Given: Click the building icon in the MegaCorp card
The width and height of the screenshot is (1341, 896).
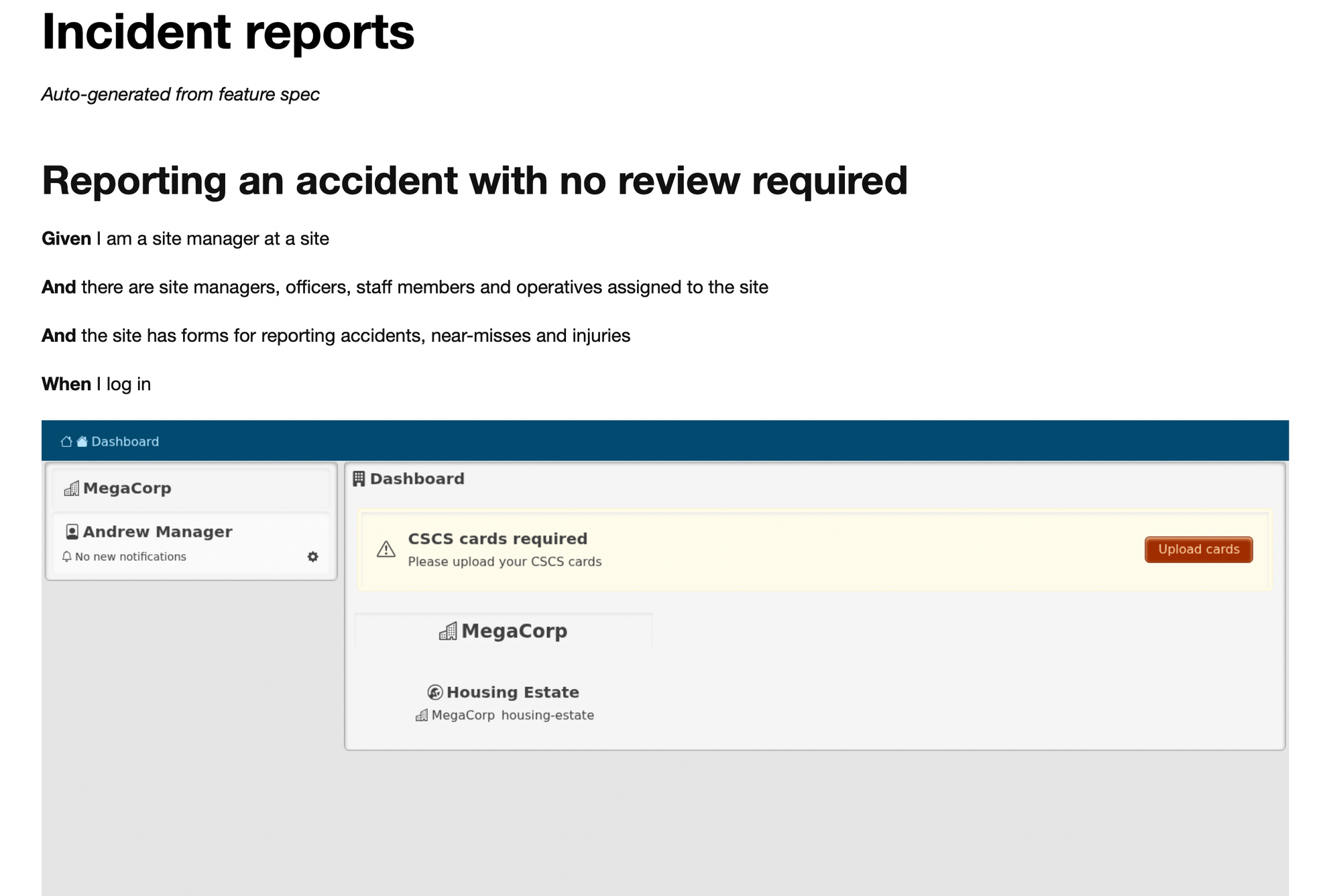Looking at the screenshot, I should [448, 631].
